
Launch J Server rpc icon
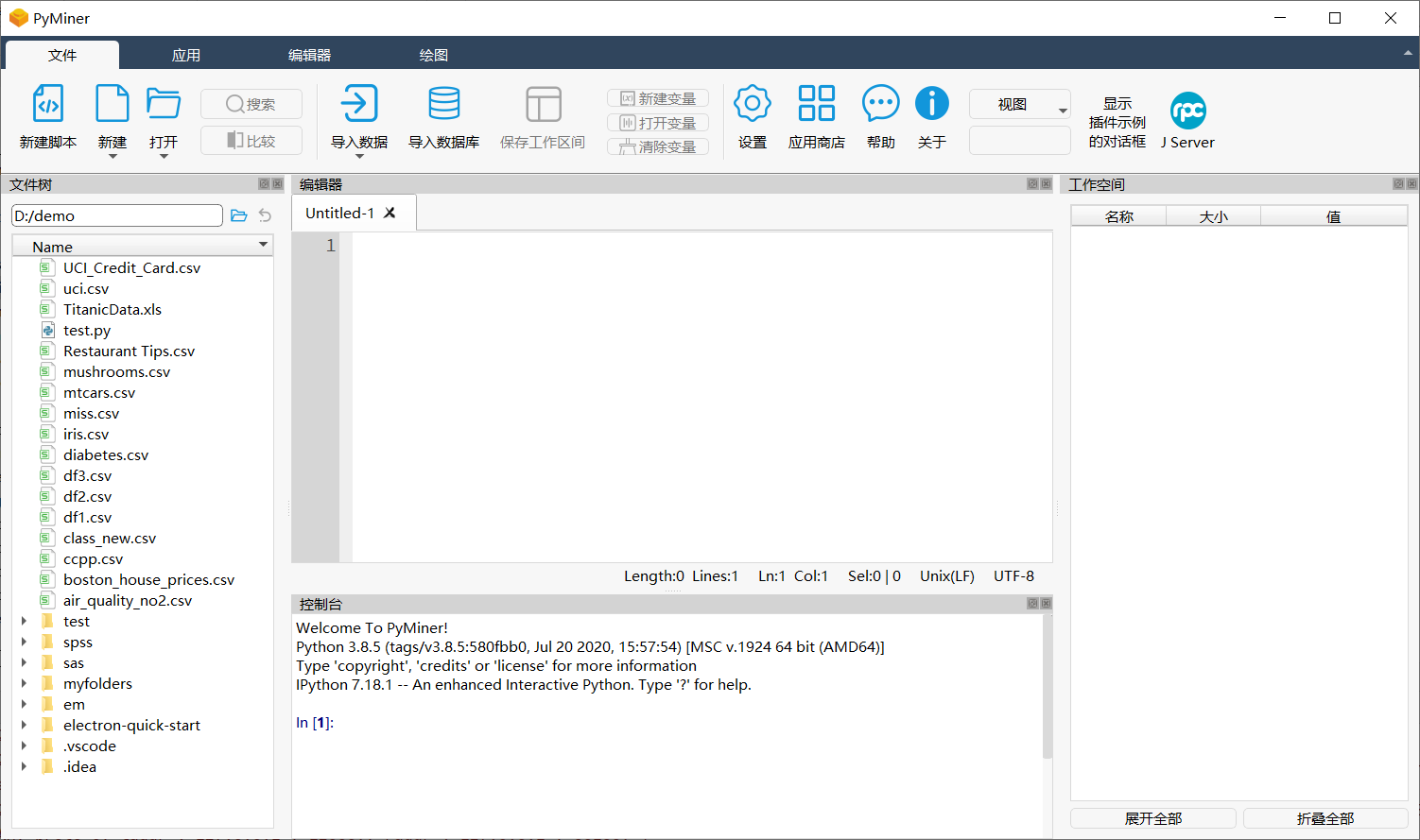[x=1188, y=111]
